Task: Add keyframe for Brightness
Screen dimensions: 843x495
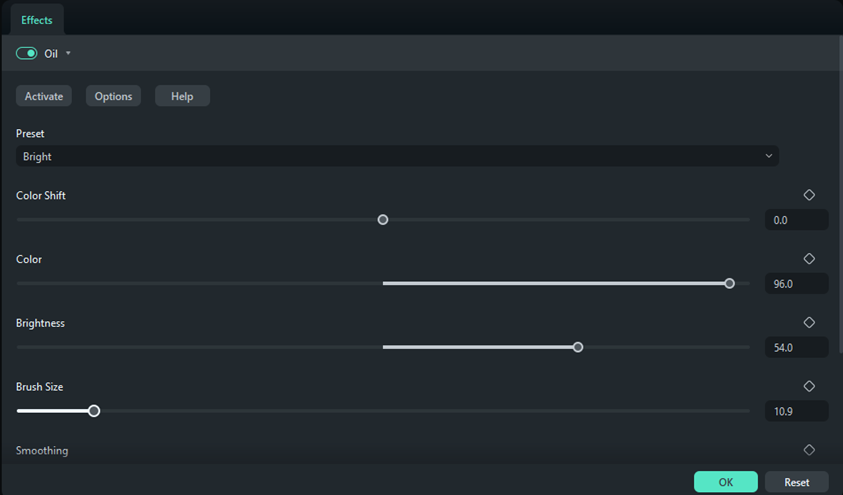Action: (809, 323)
